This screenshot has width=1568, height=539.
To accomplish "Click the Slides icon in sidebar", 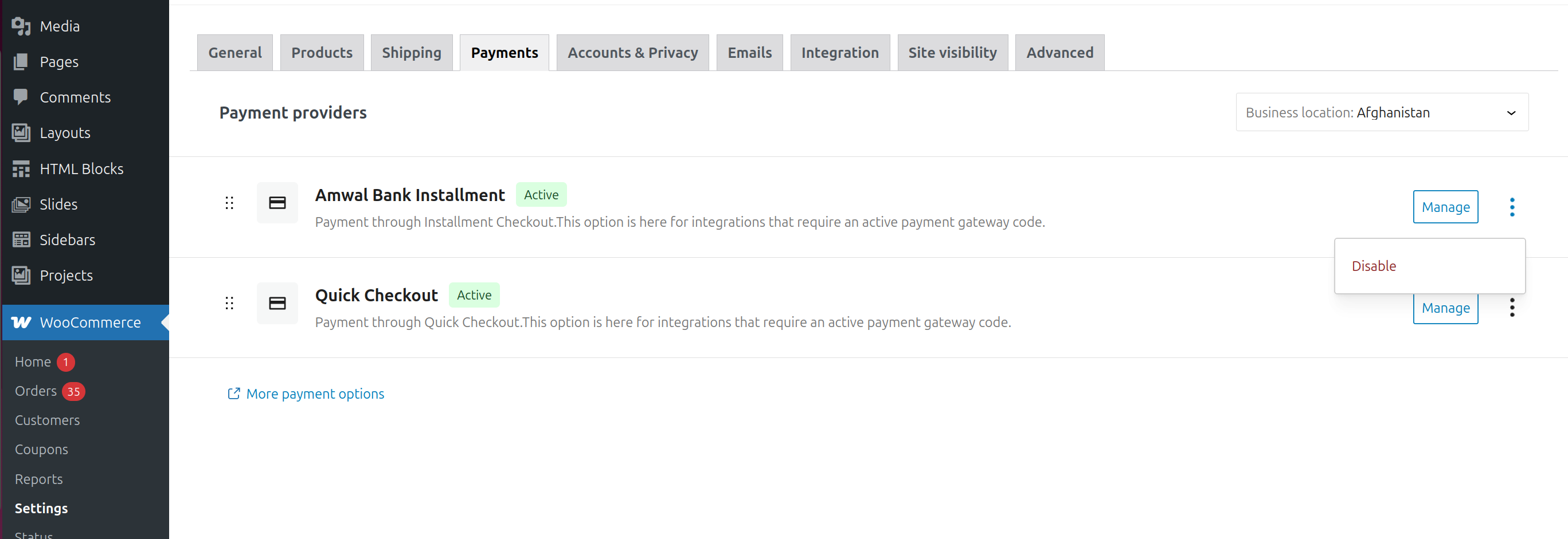I will click(21, 204).
